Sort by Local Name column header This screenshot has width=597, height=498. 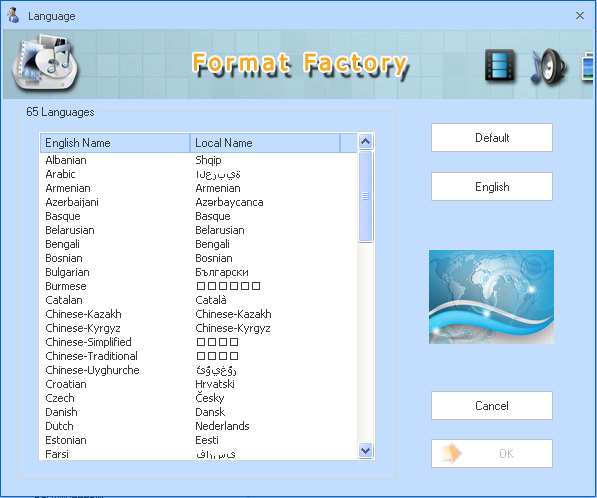pyautogui.click(x=265, y=143)
